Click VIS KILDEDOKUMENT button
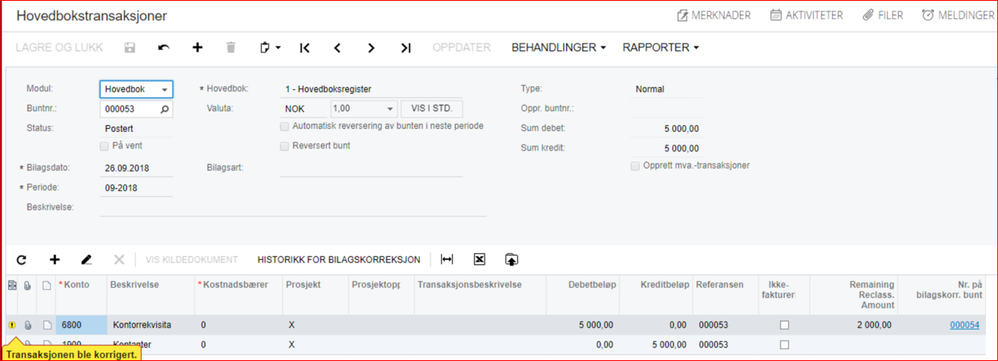998x361 pixels. coord(192,260)
